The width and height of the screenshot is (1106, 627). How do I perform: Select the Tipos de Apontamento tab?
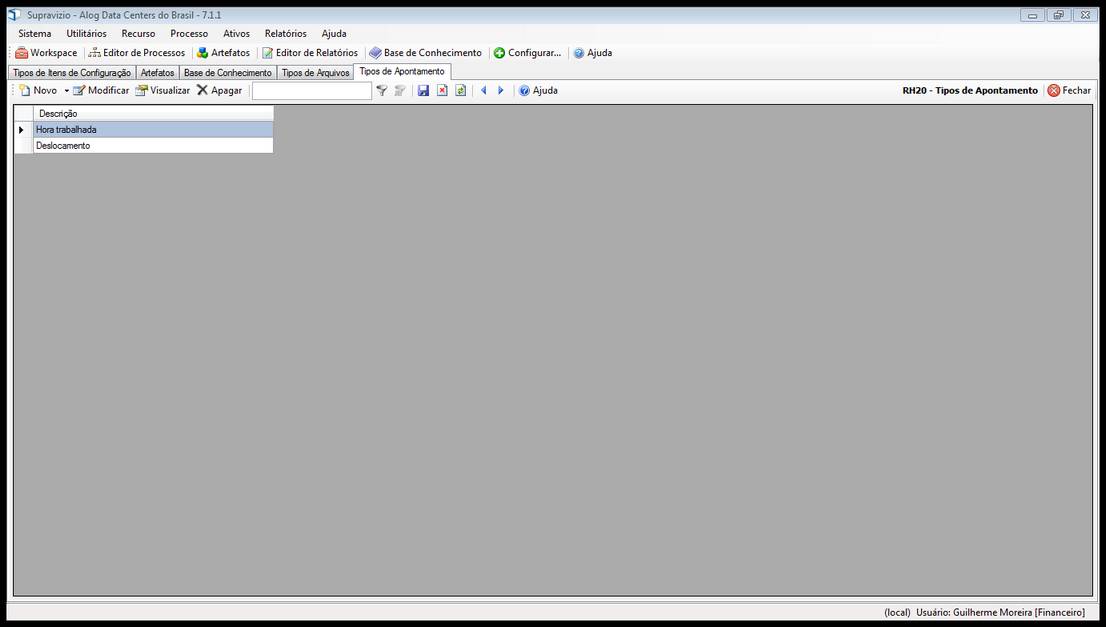pos(402,71)
